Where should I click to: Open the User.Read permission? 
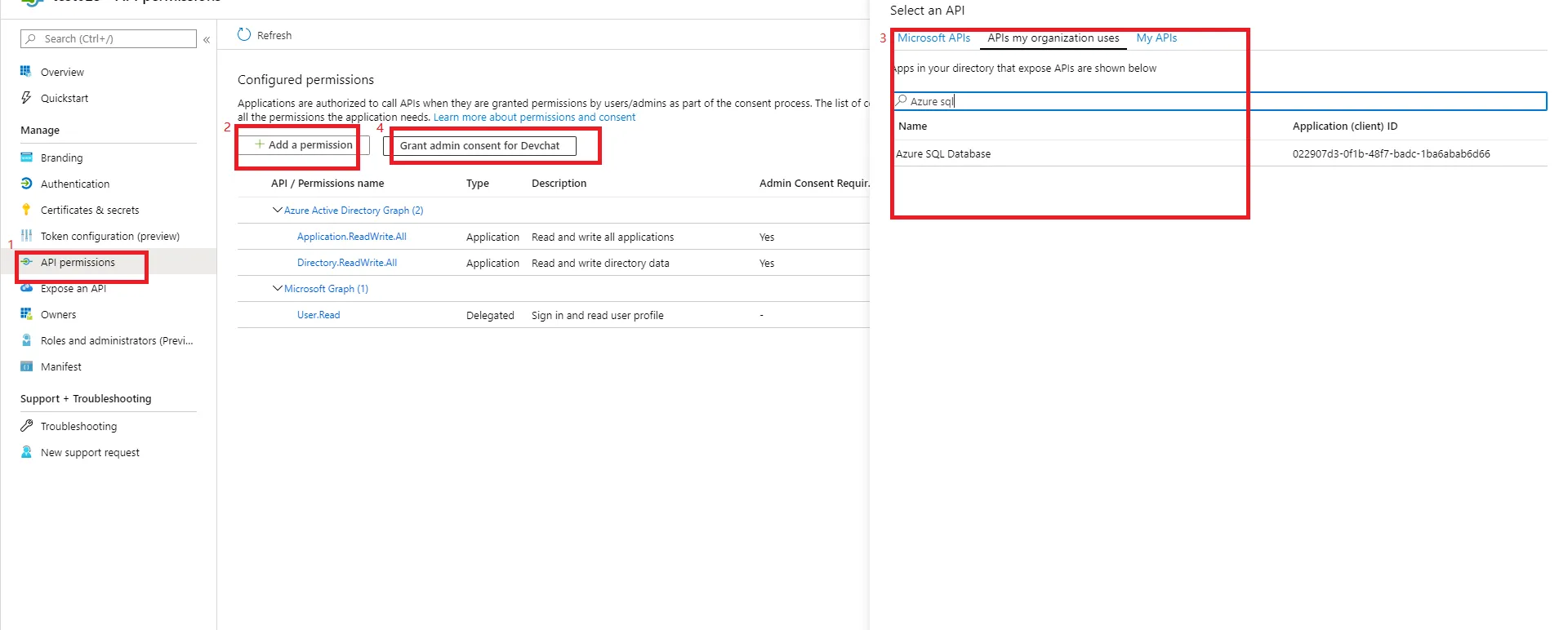318,315
